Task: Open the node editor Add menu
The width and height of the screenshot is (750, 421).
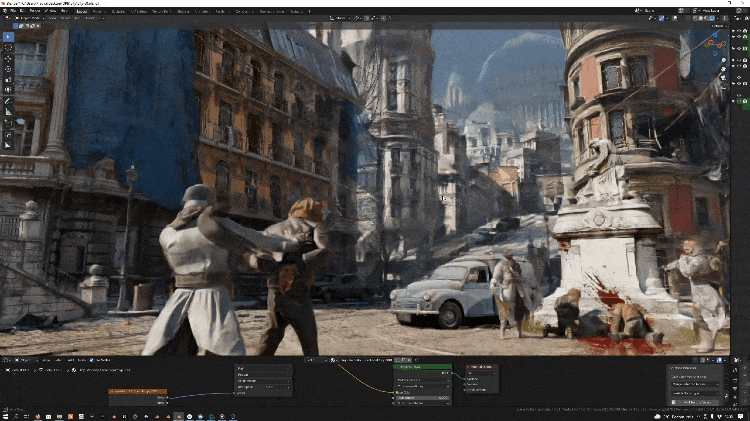Action: click(x=70, y=360)
